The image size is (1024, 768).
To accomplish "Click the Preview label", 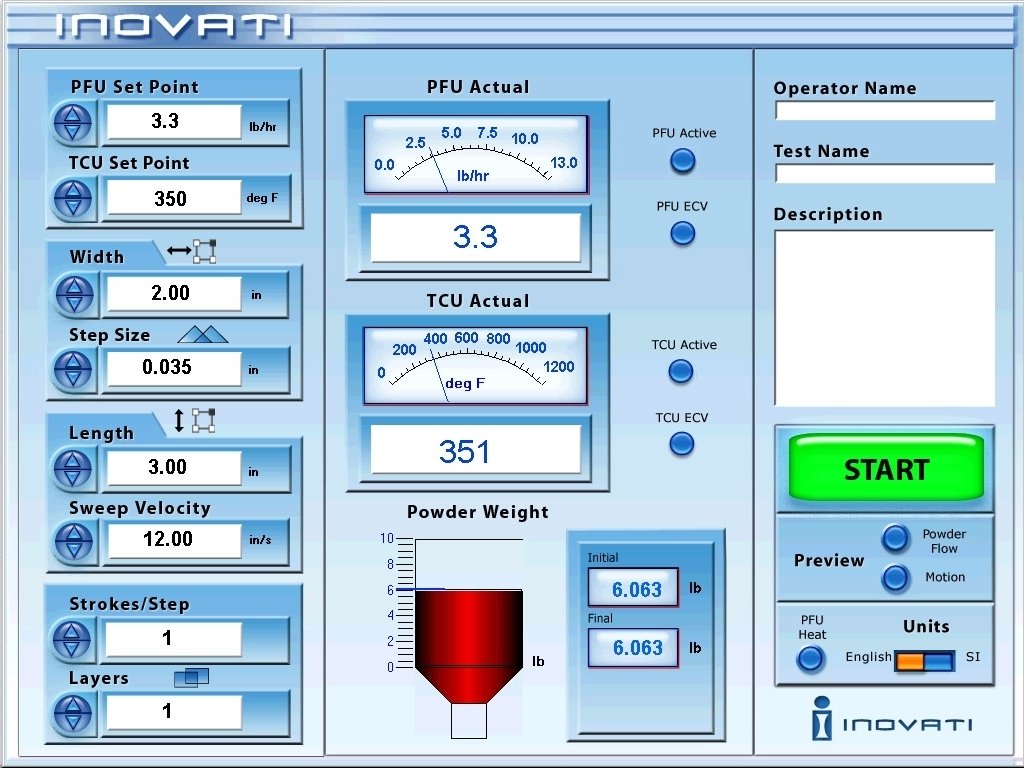I will pyautogui.click(x=829, y=561).
